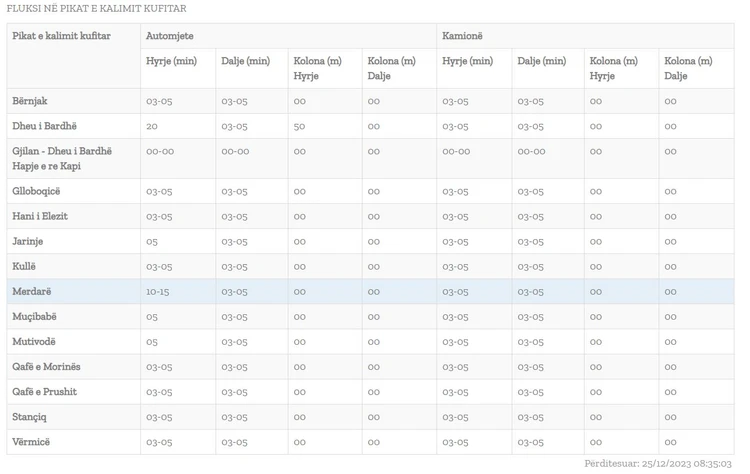Click Dheu i Bardhë's "50" queue value

(x=299, y=126)
